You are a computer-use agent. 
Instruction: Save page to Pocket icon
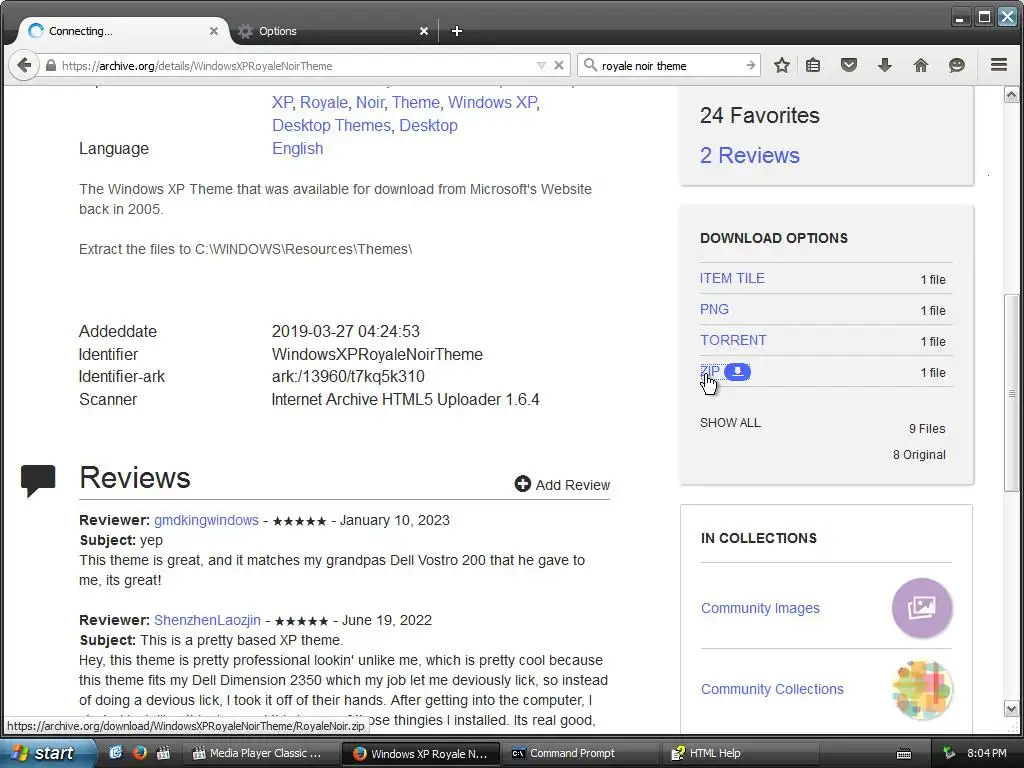click(848, 65)
